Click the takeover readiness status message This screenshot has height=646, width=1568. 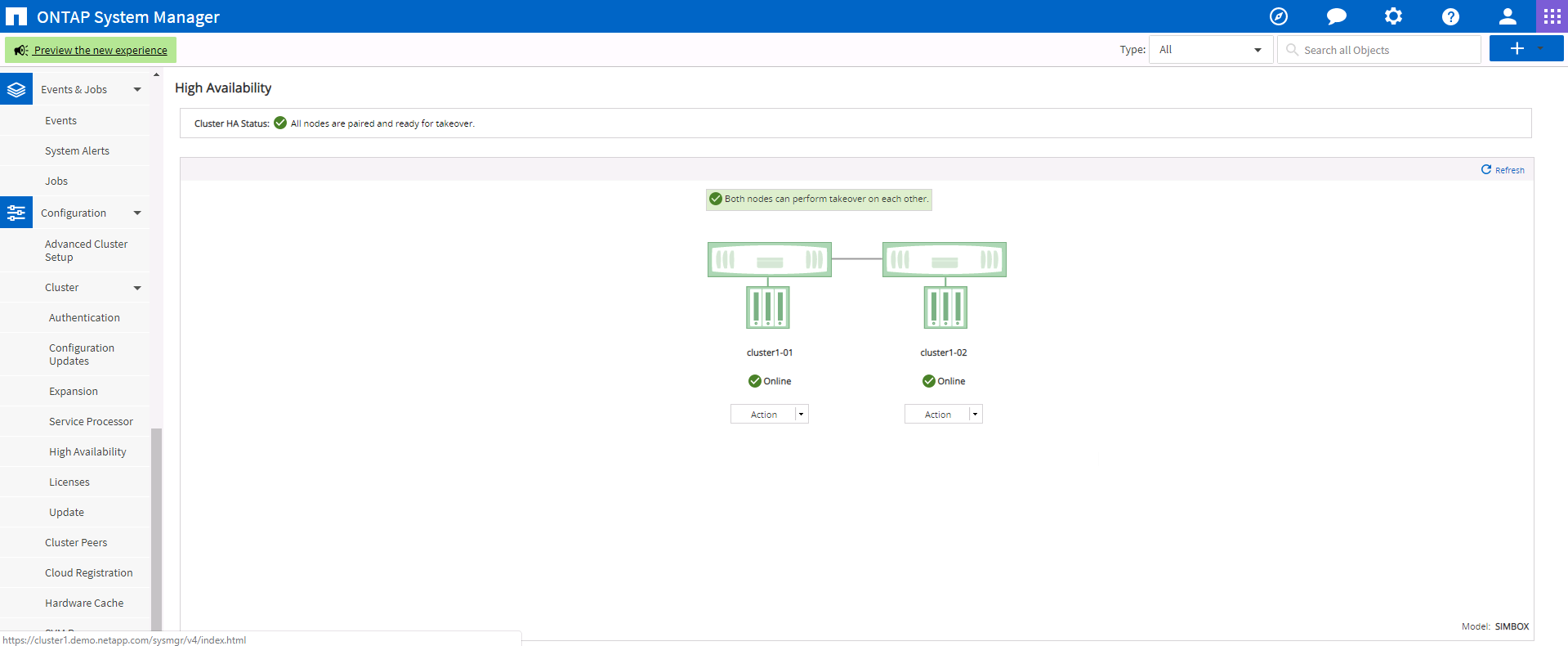tap(819, 199)
